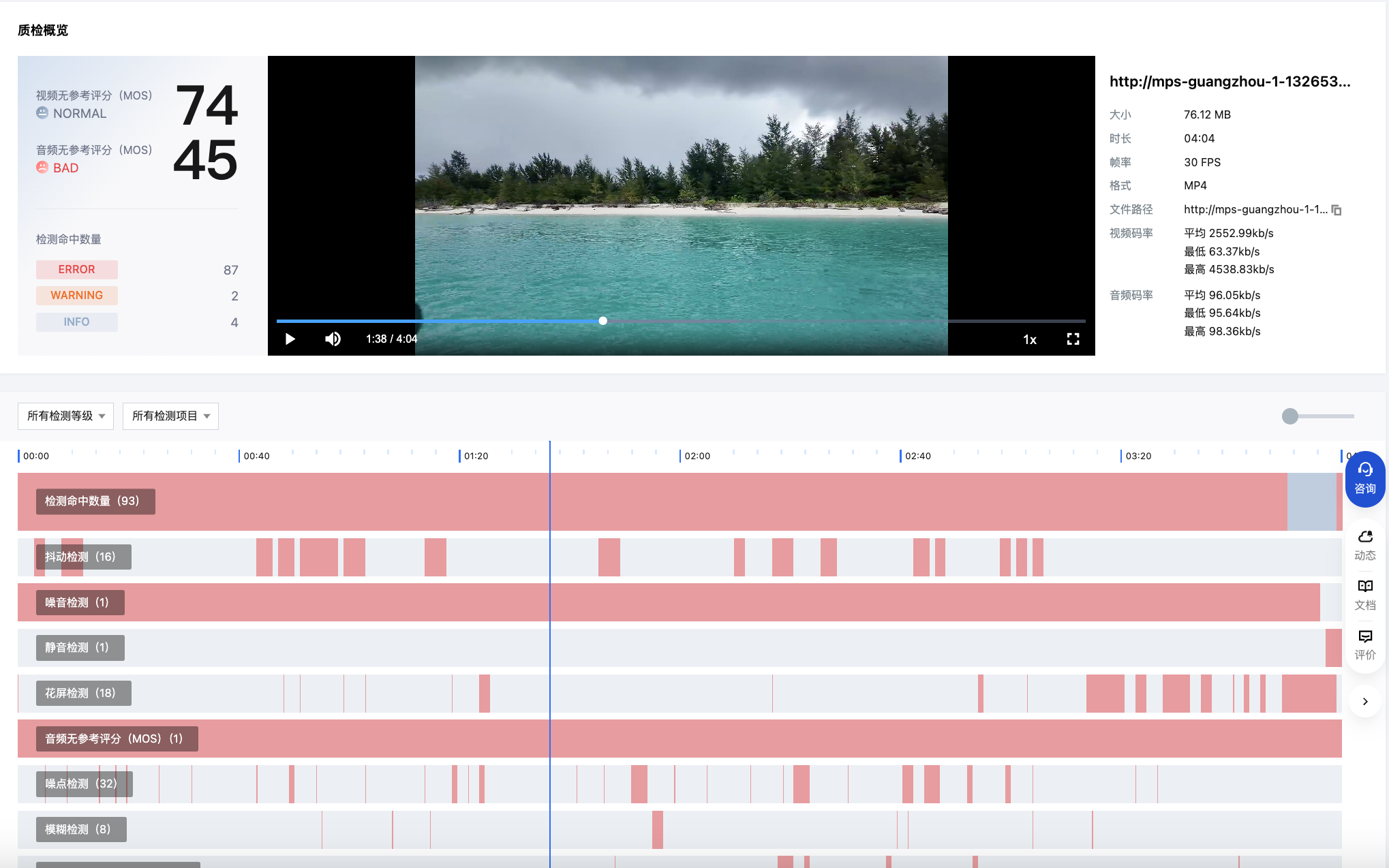Collapse the side panel arrow
The image size is (1389, 868).
[x=1364, y=701]
